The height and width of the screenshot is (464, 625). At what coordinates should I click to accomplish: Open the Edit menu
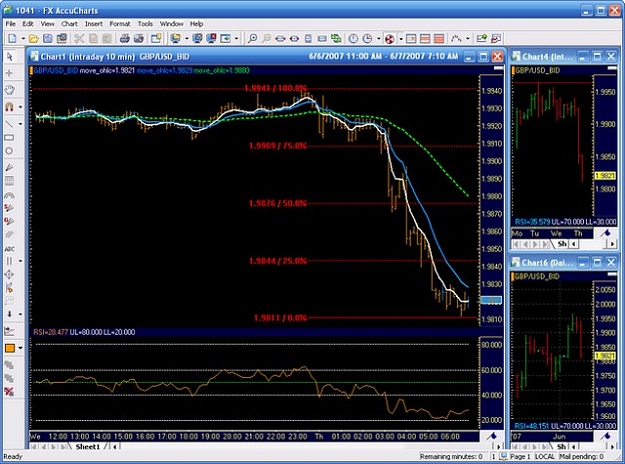[28, 24]
